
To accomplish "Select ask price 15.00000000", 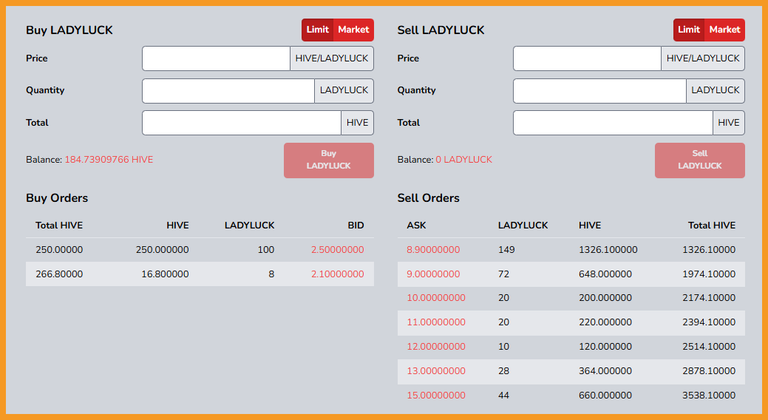I will point(436,395).
